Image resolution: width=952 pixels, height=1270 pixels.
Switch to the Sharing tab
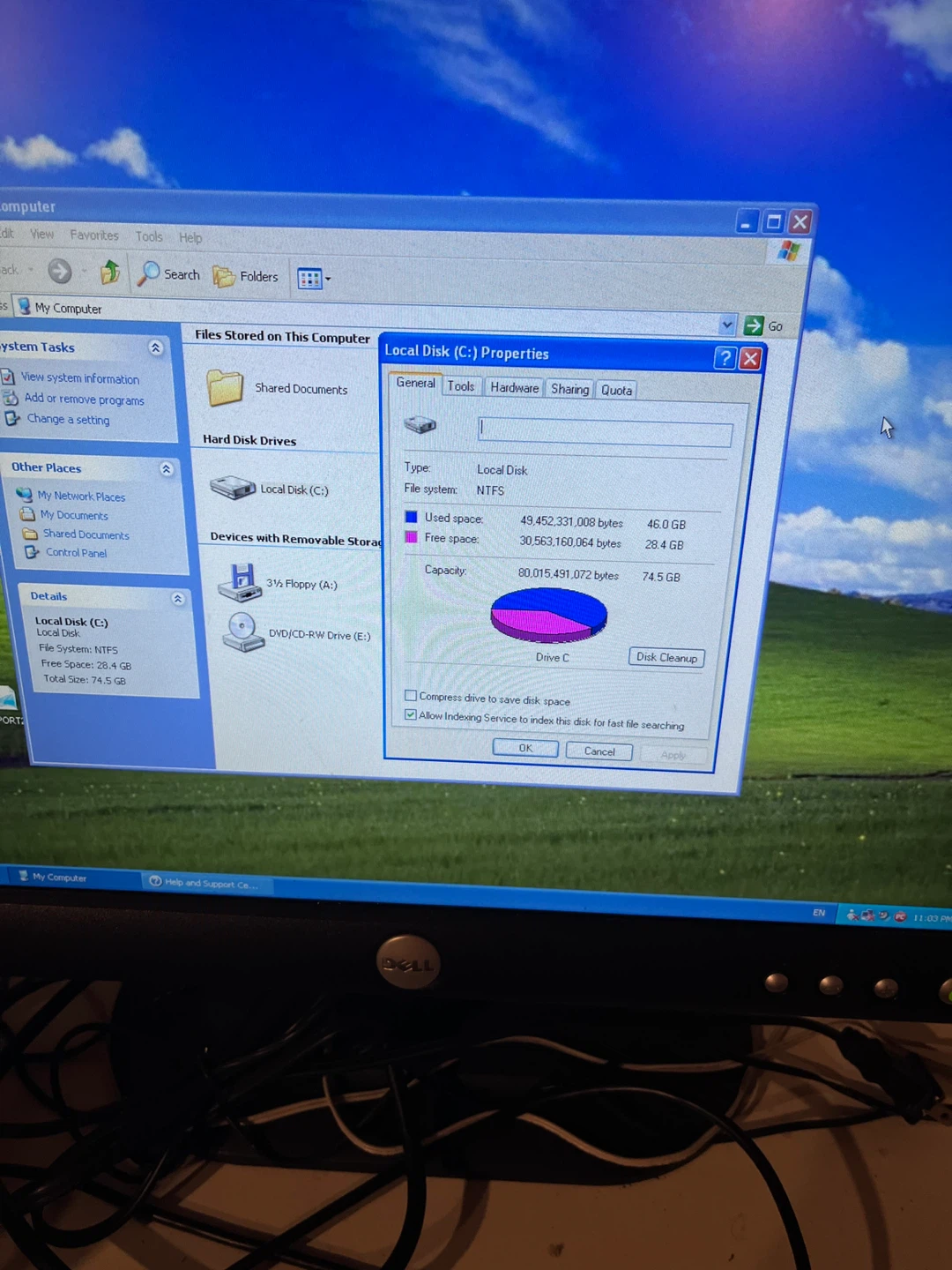[x=569, y=389]
